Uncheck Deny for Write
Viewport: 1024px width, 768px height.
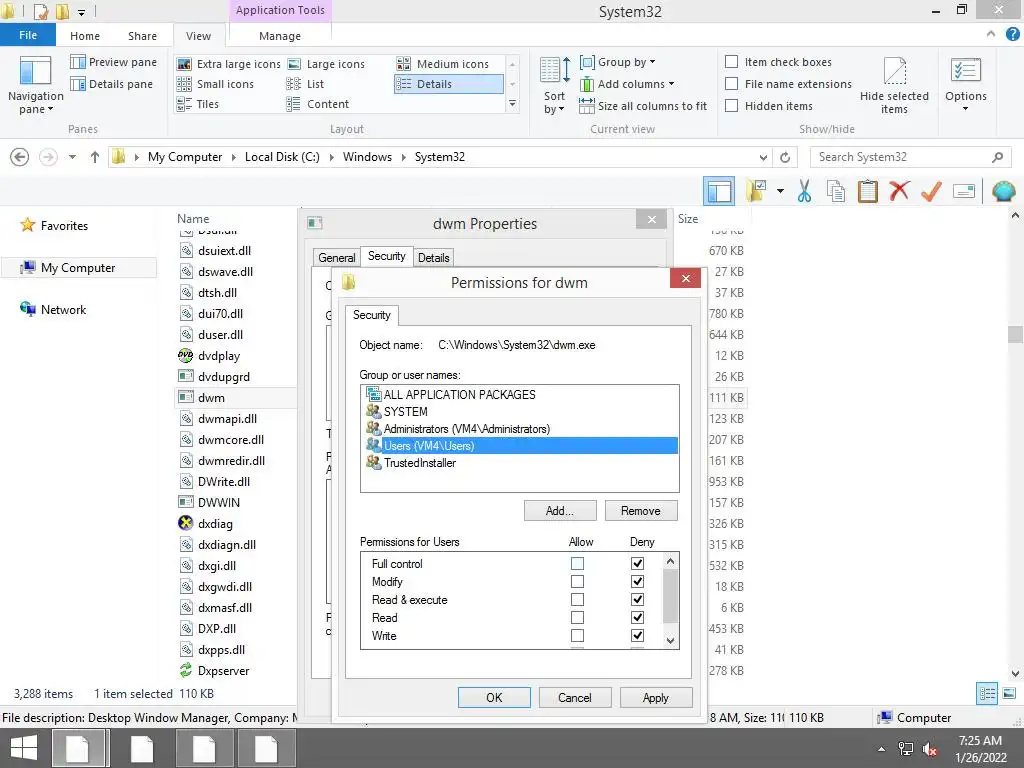[637, 635]
